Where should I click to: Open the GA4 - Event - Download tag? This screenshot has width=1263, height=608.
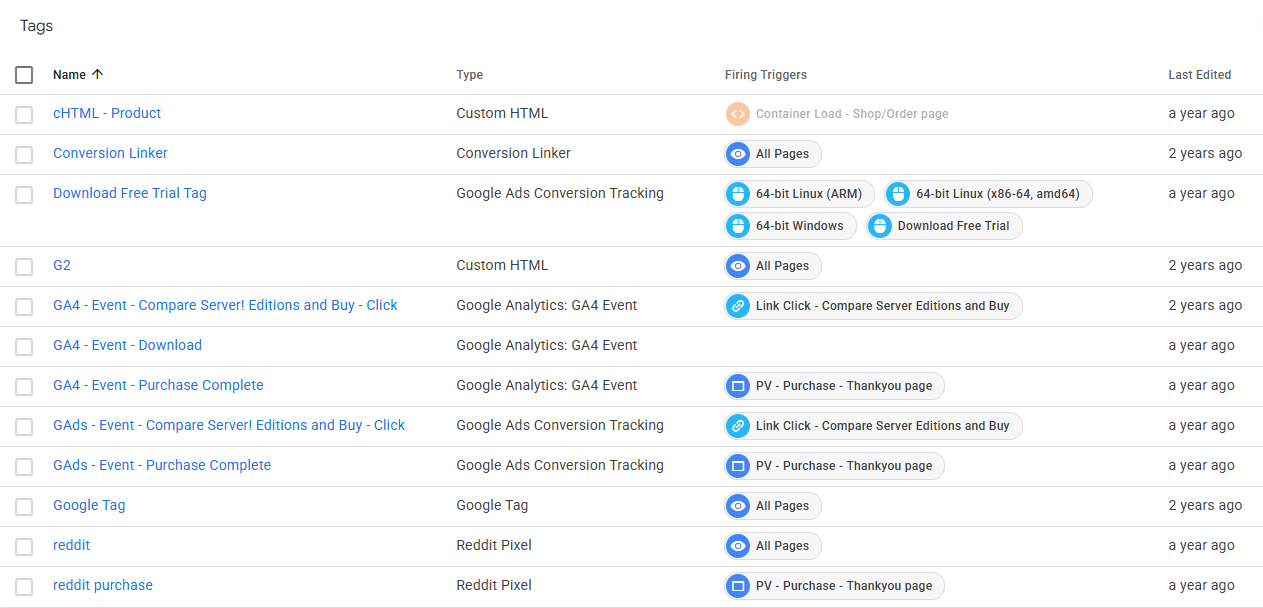[x=127, y=345]
